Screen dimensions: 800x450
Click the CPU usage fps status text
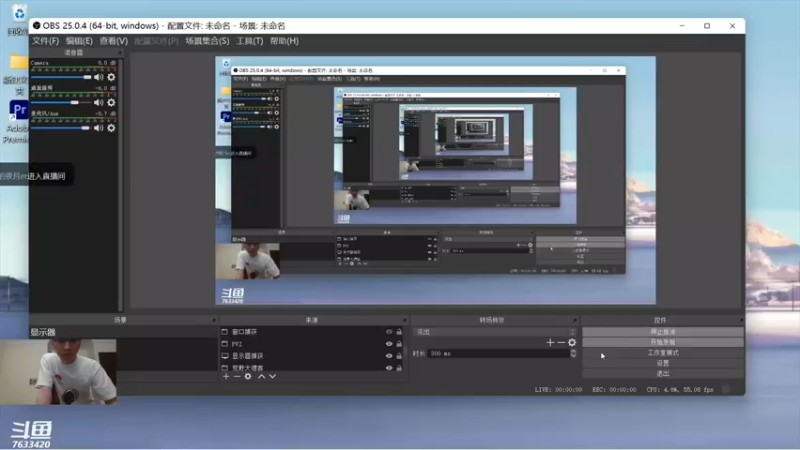[x=680, y=390]
